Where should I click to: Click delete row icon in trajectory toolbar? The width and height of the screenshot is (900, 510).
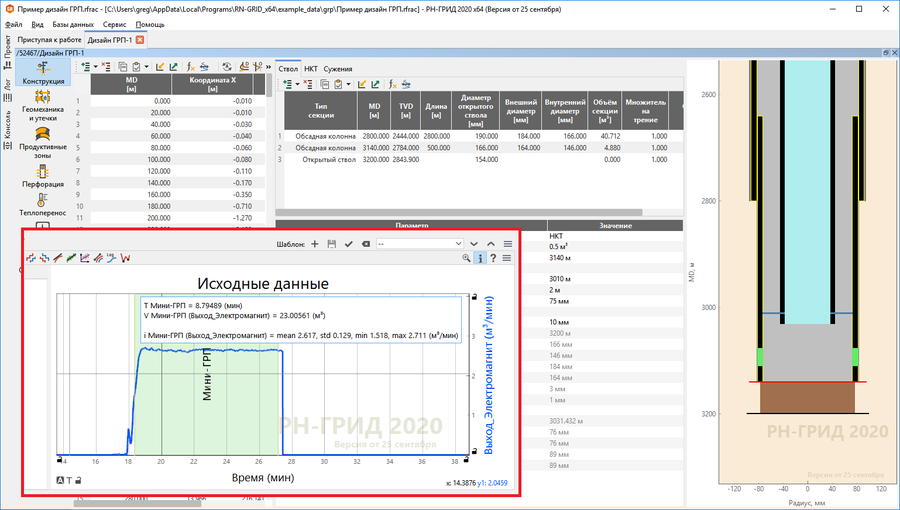pos(106,67)
